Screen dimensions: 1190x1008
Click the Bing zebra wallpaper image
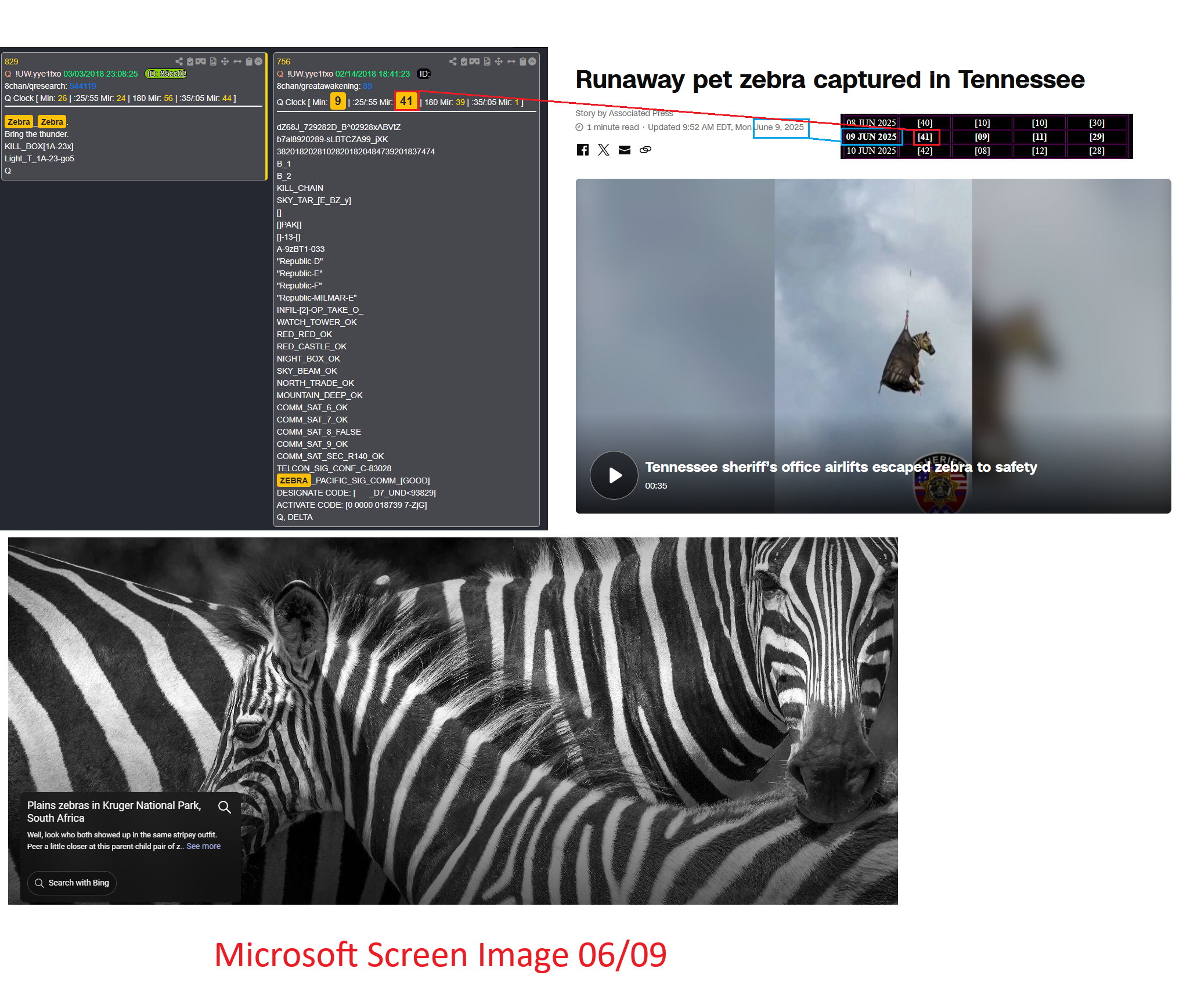click(x=453, y=721)
